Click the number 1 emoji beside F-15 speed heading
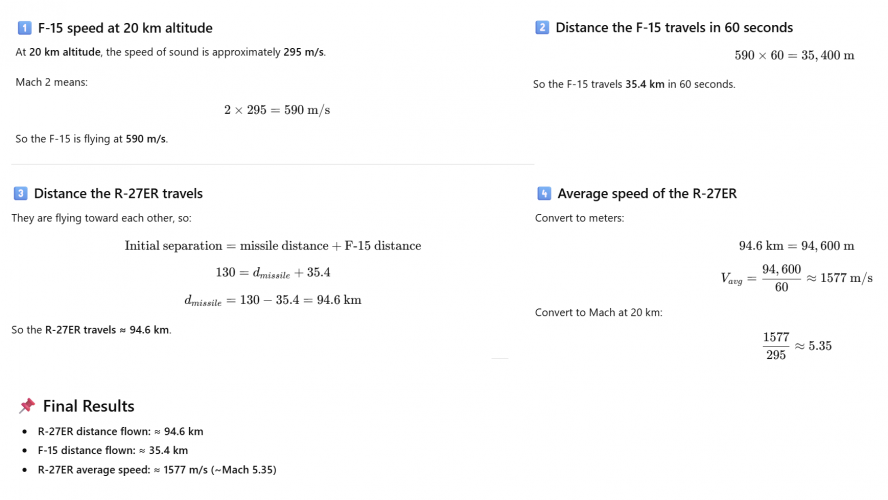The height and width of the screenshot is (500, 888). click(x=26, y=28)
